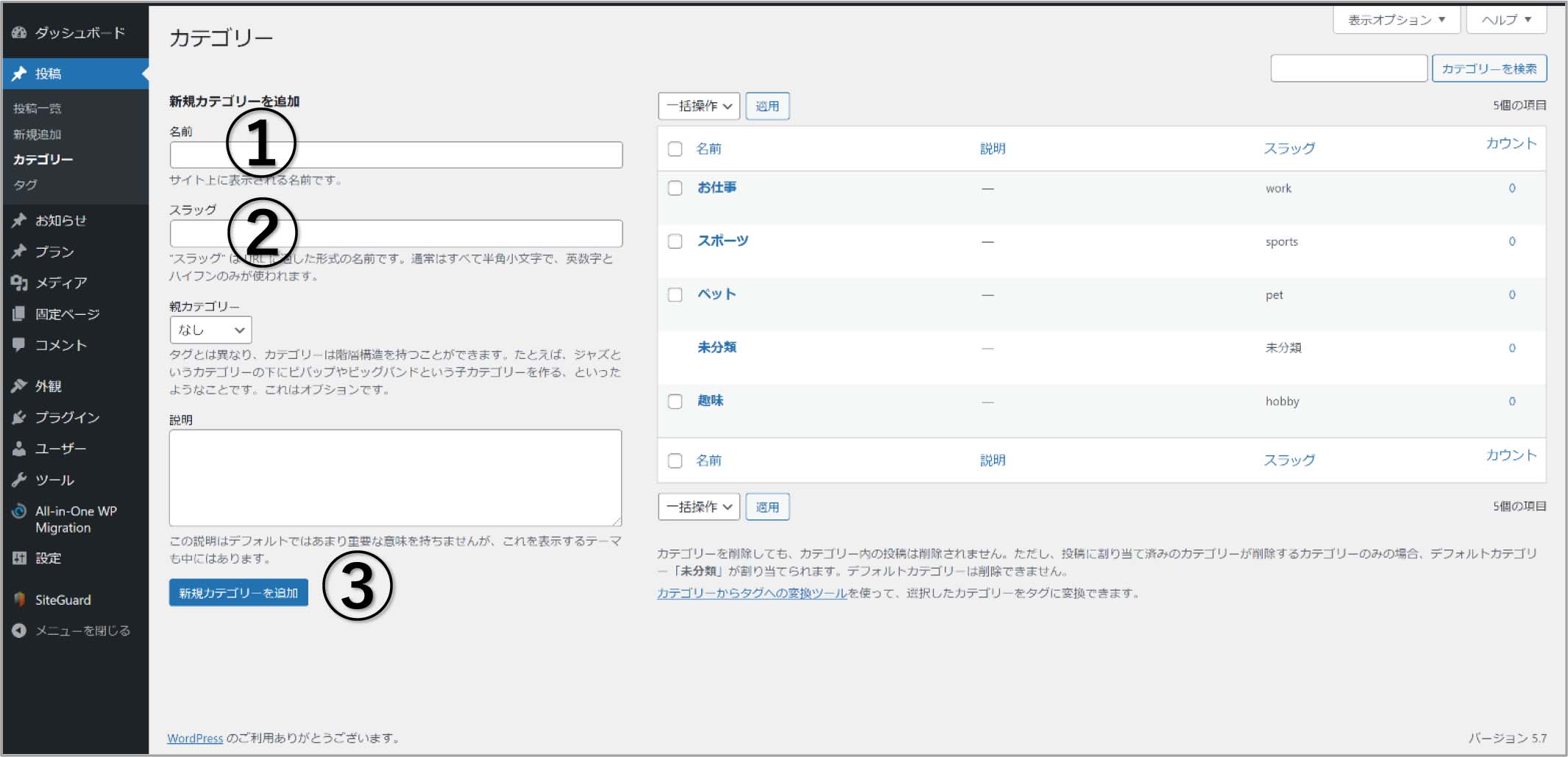Open the タグ submenu item
The width and height of the screenshot is (1568, 757).
(25, 185)
